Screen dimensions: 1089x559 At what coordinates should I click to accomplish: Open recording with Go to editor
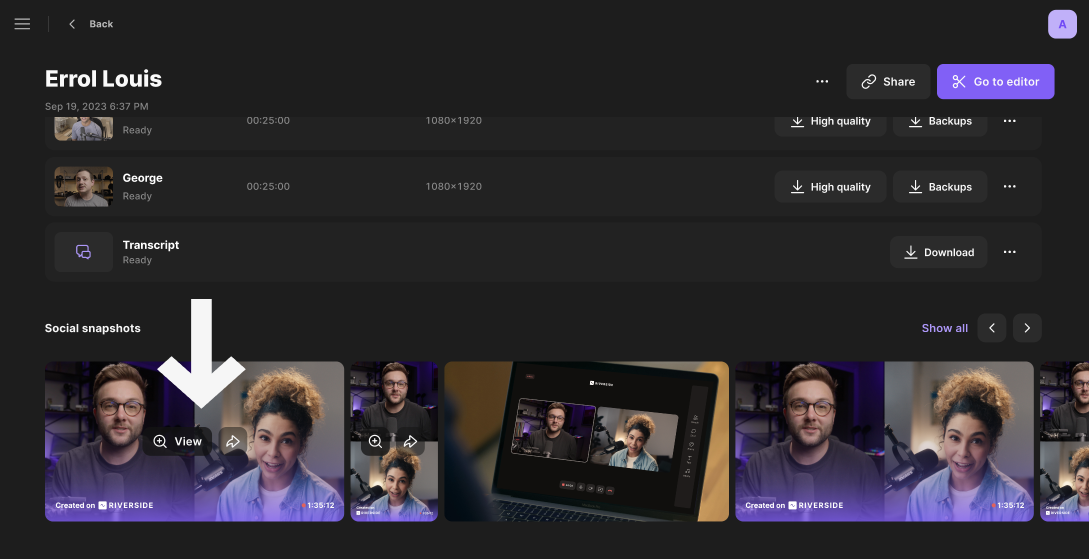click(x=995, y=82)
